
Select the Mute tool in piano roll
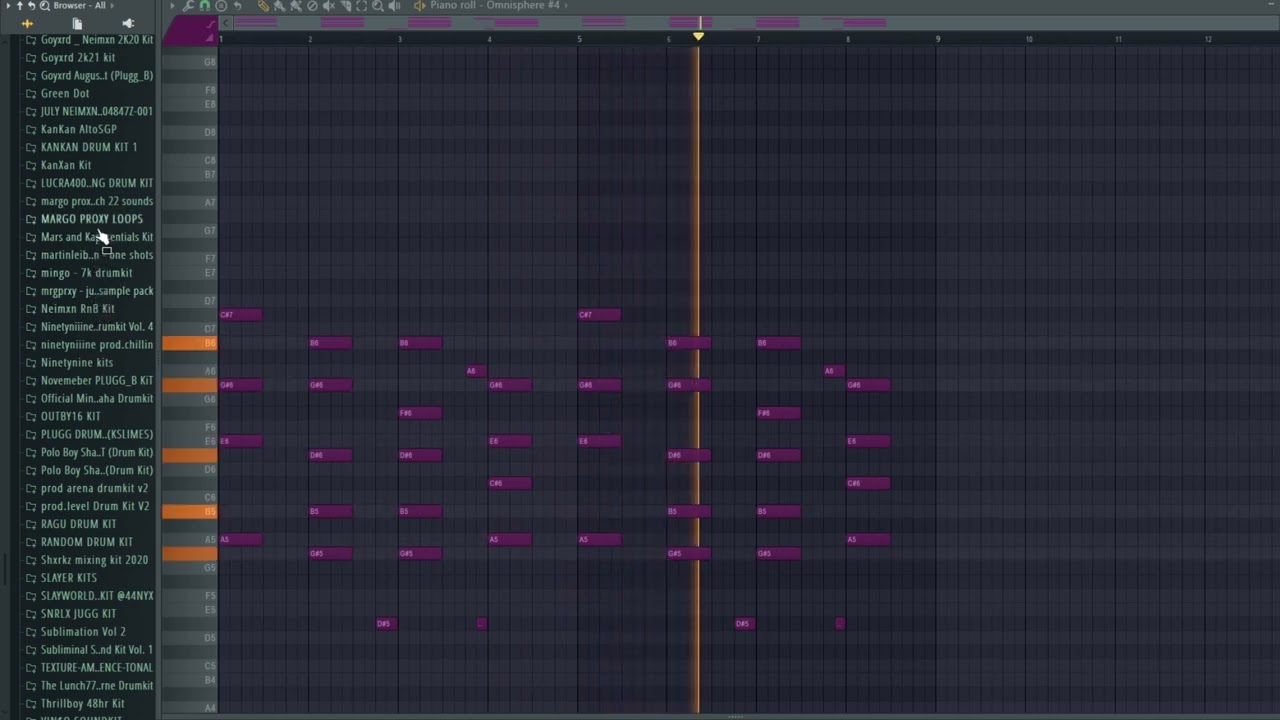tap(328, 6)
